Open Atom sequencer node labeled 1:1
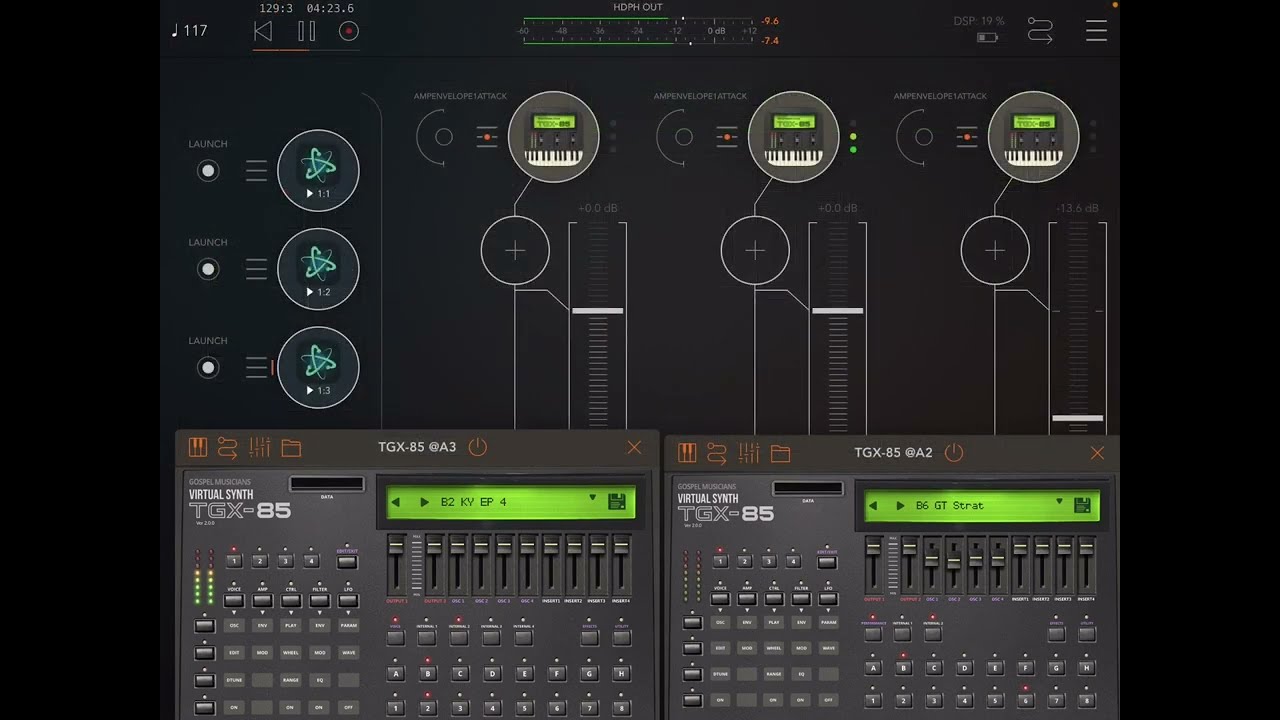 318,171
